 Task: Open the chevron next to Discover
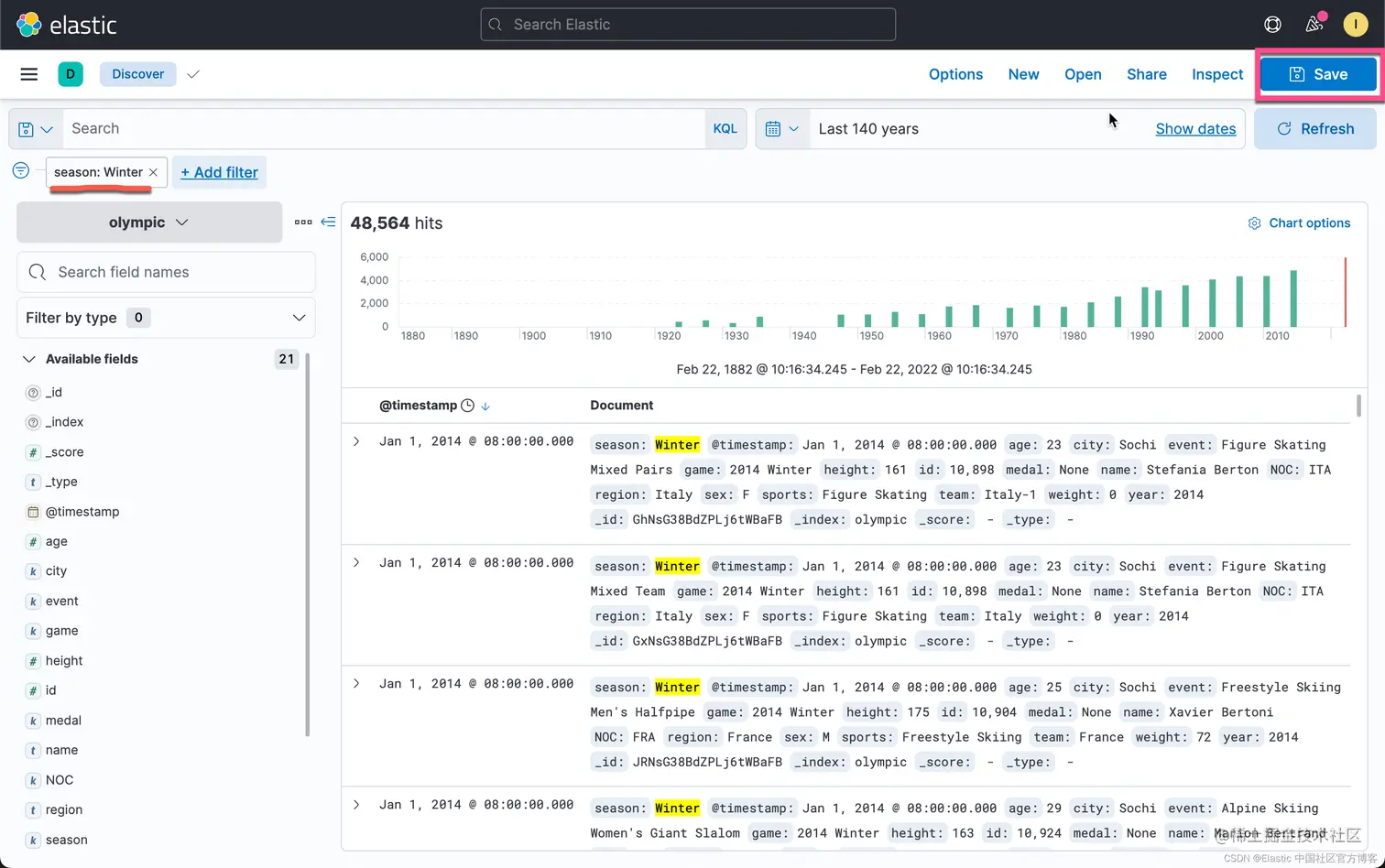pos(192,74)
